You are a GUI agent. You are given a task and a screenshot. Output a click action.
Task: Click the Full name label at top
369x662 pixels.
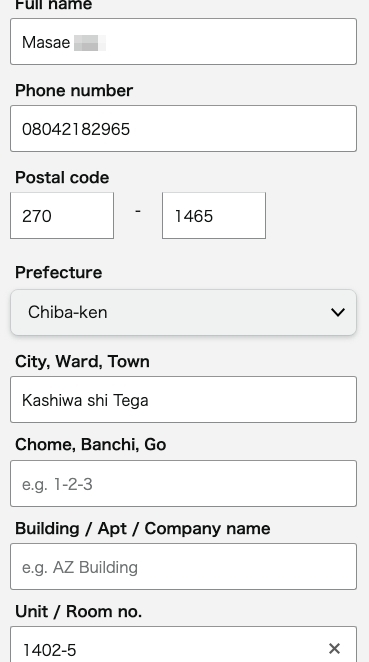tap(54, 5)
